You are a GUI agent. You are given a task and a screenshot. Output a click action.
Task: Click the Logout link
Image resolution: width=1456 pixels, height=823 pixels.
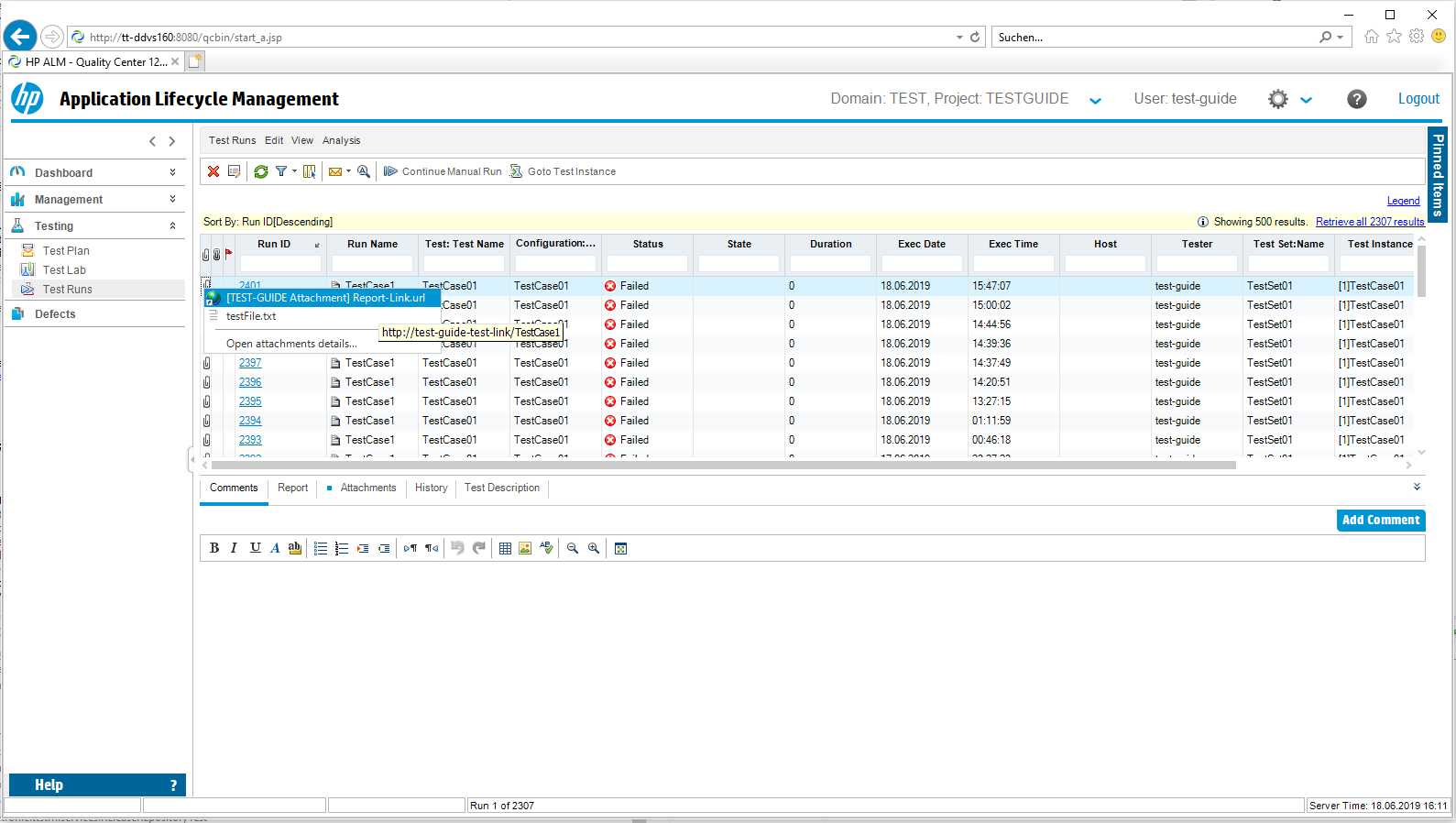[x=1418, y=99]
